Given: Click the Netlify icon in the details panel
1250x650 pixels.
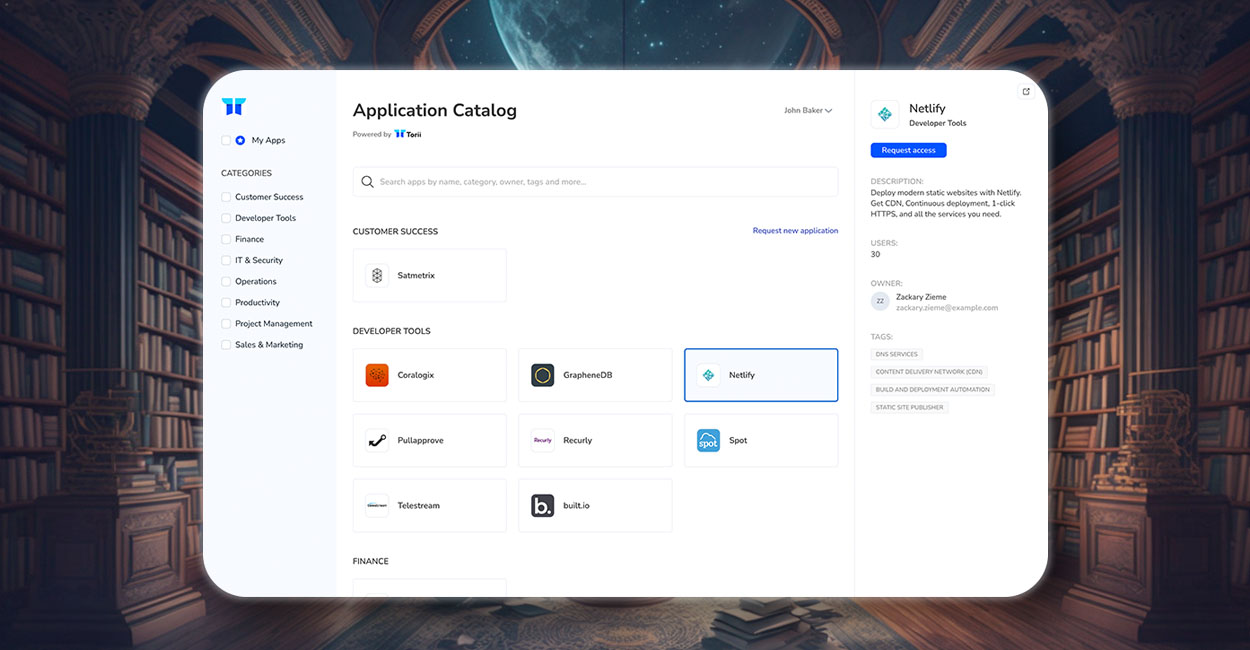Looking at the screenshot, I should (x=885, y=114).
